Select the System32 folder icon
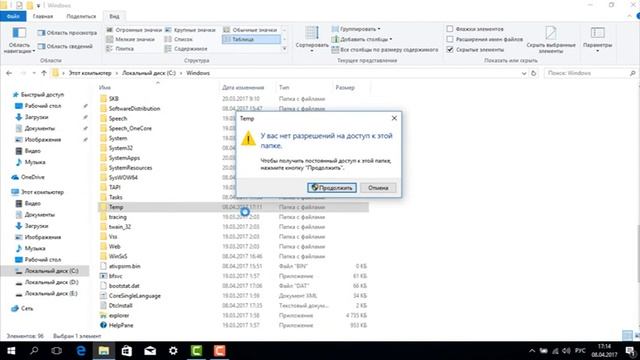 [103, 148]
